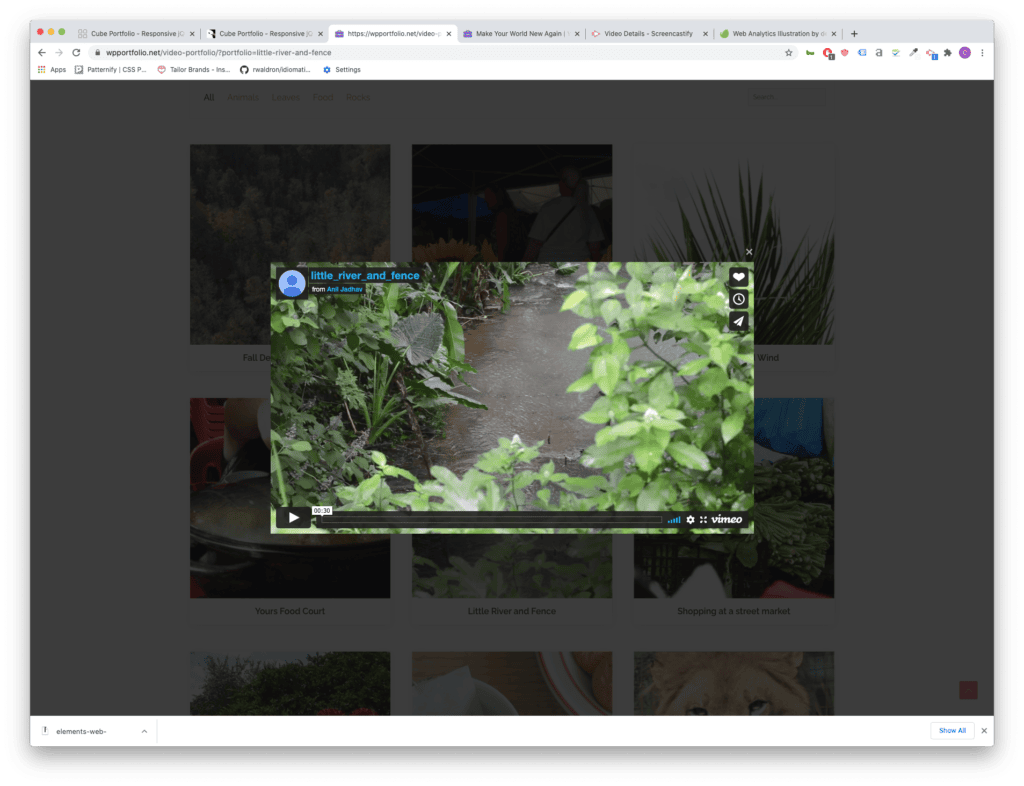The height and width of the screenshot is (786, 1024).
Task: Open the Settings bookmark
Action: (342, 70)
